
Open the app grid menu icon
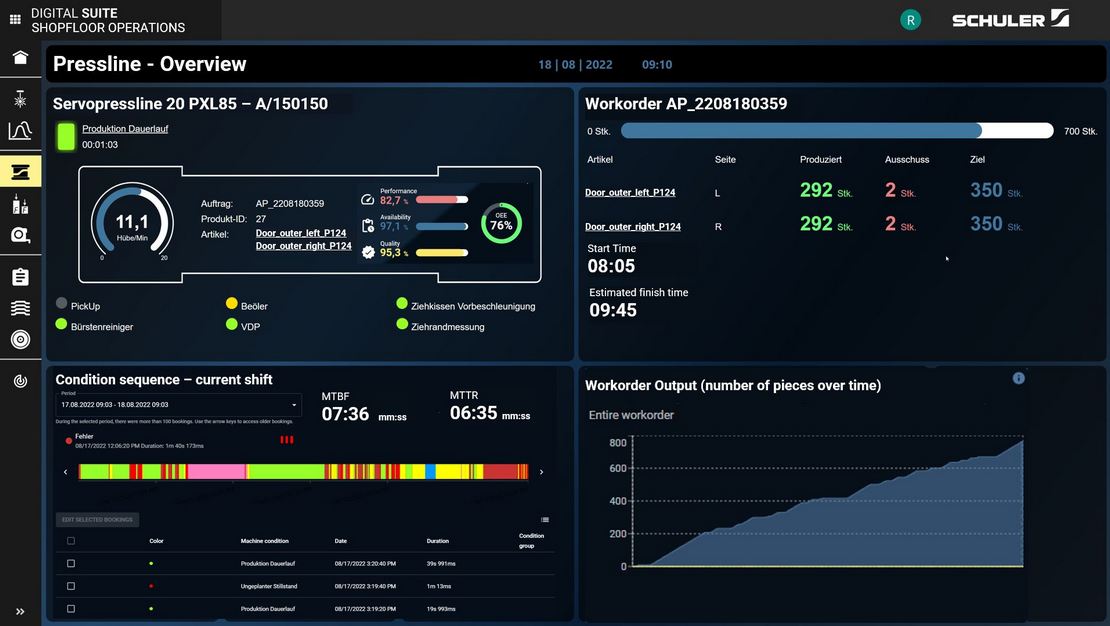point(15,20)
